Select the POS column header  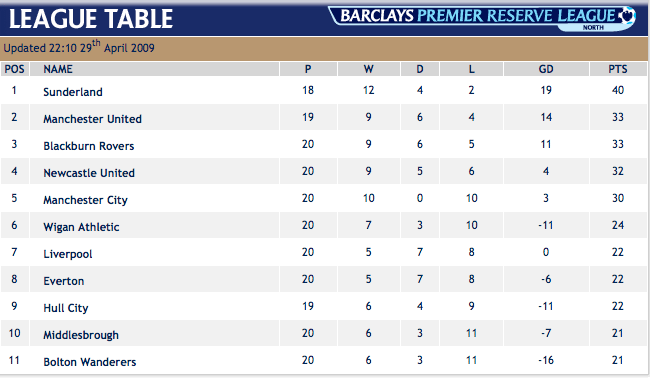coord(15,69)
